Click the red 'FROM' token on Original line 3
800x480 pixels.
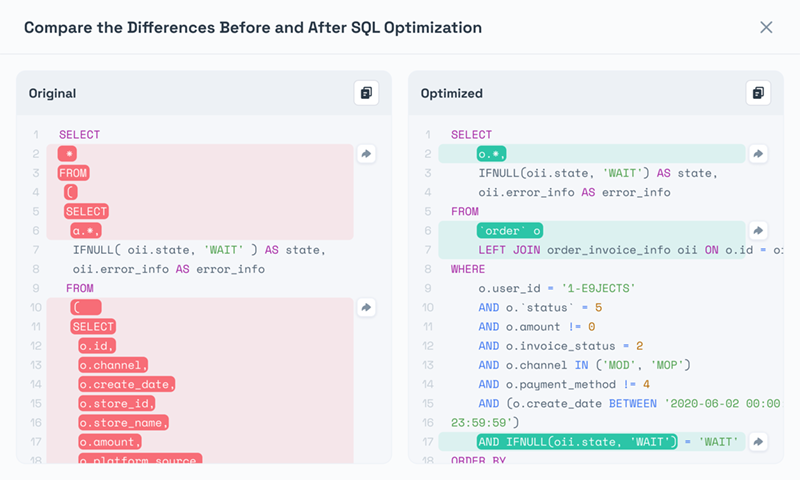(x=74, y=173)
